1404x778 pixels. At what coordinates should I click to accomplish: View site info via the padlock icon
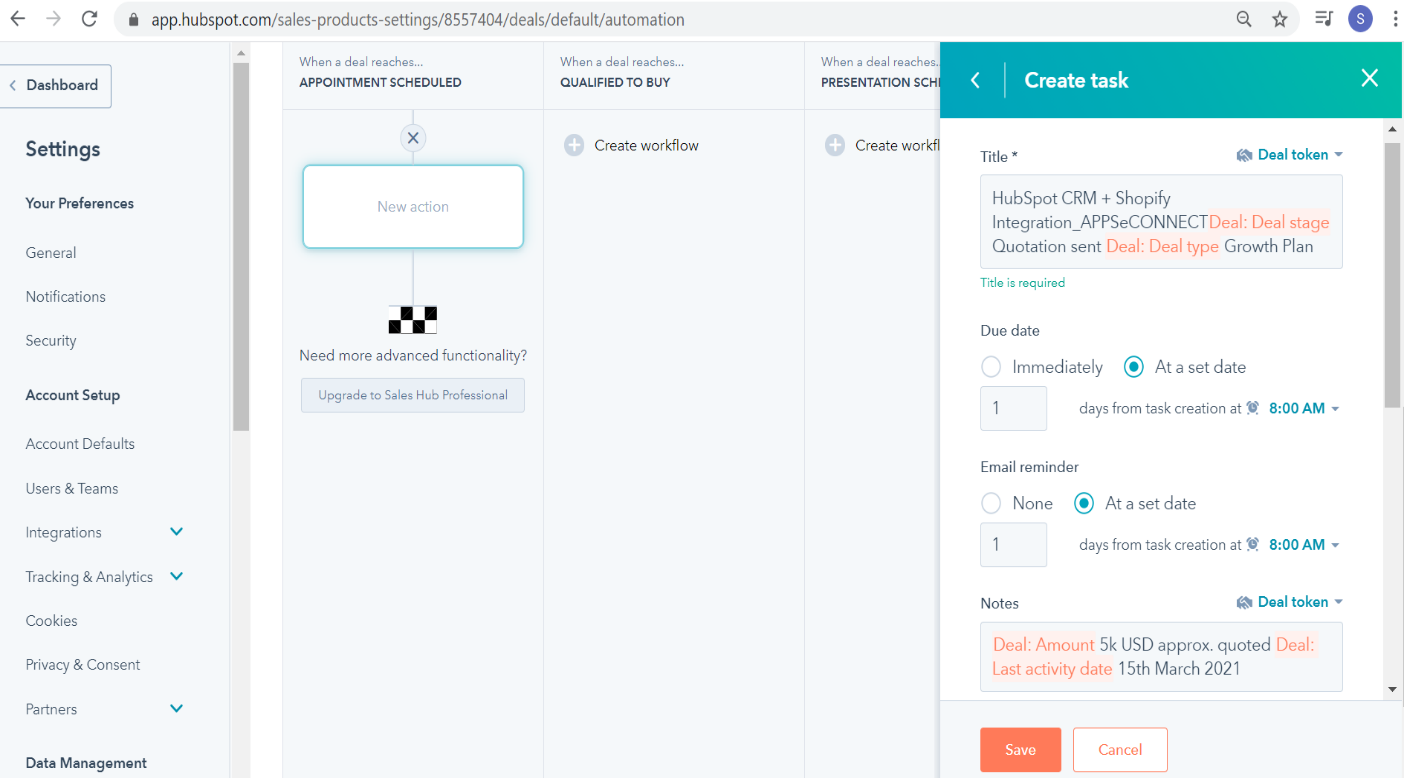point(133,20)
